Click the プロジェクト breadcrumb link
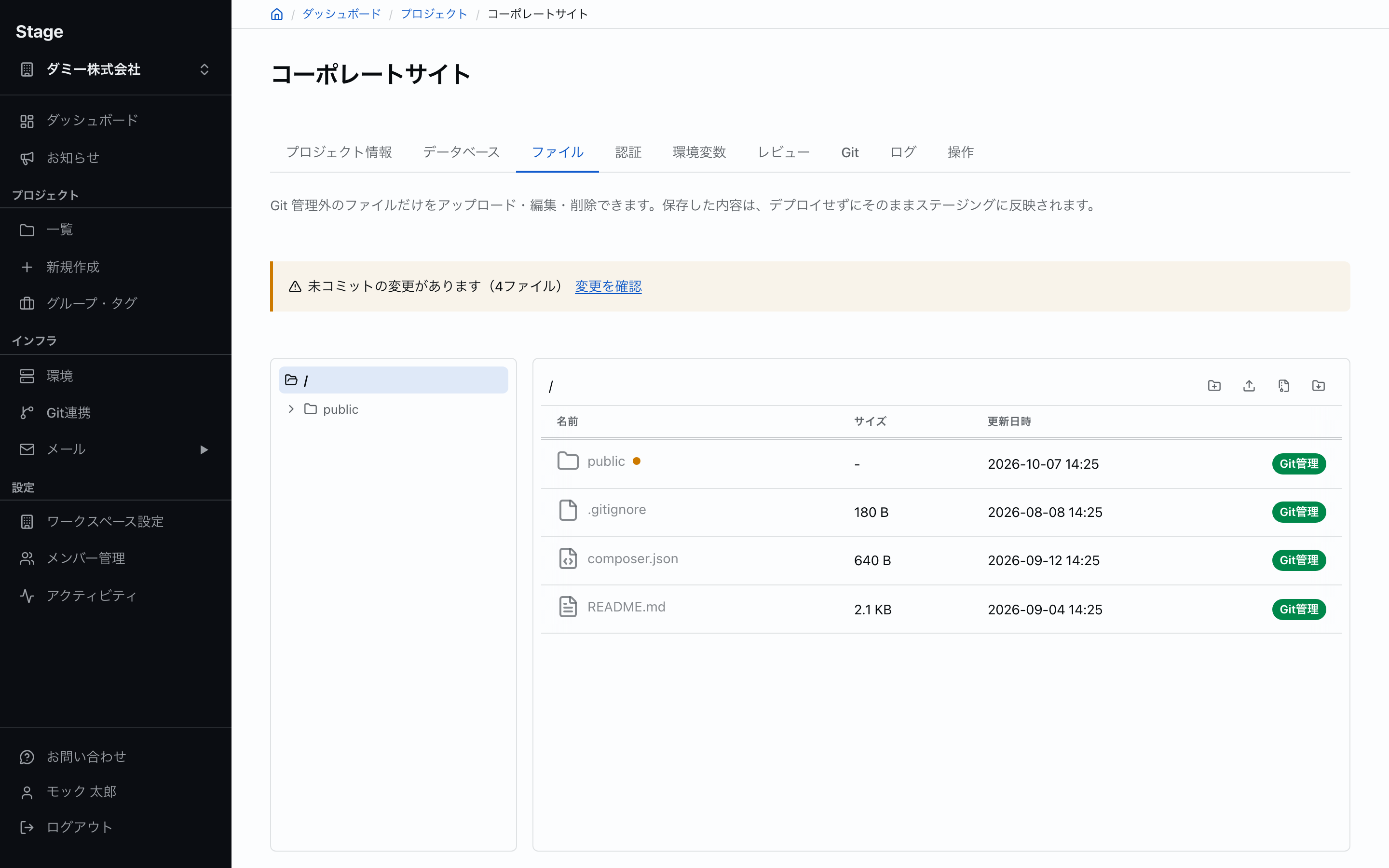Viewport: 1389px width, 868px height. [434, 14]
